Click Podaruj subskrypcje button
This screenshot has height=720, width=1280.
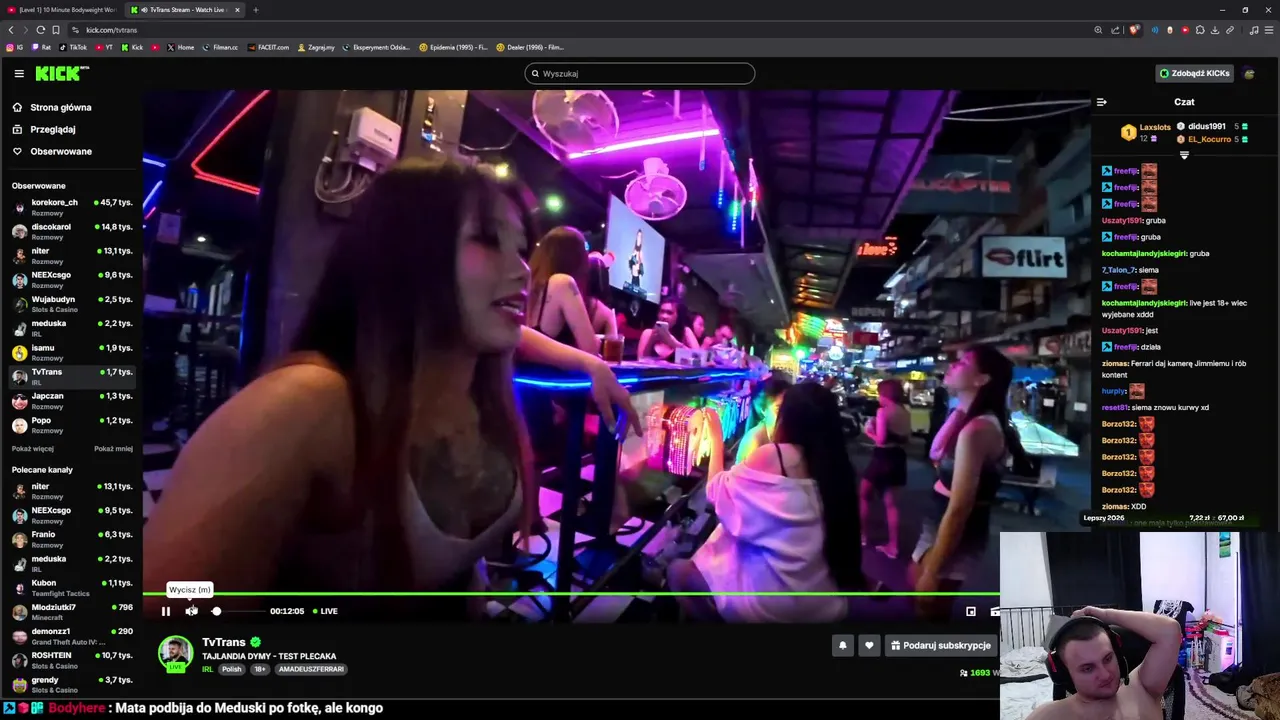pos(941,646)
